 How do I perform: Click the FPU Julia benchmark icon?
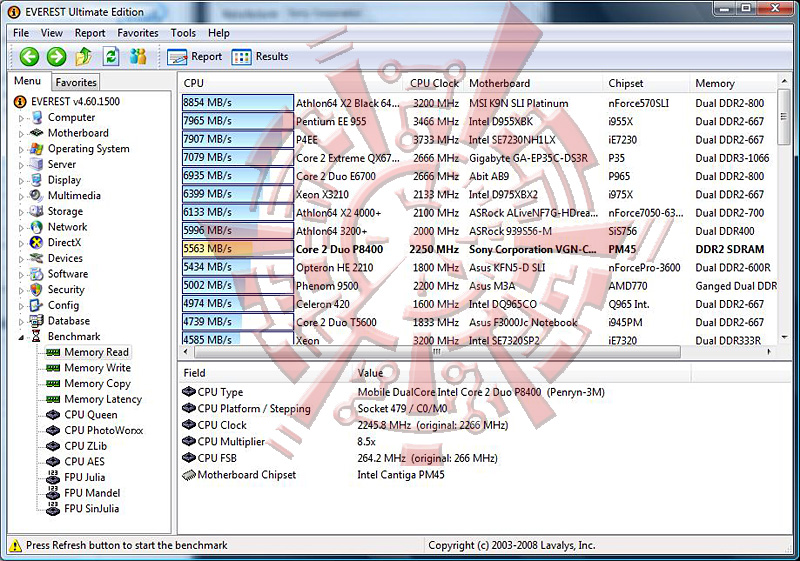[53, 477]
